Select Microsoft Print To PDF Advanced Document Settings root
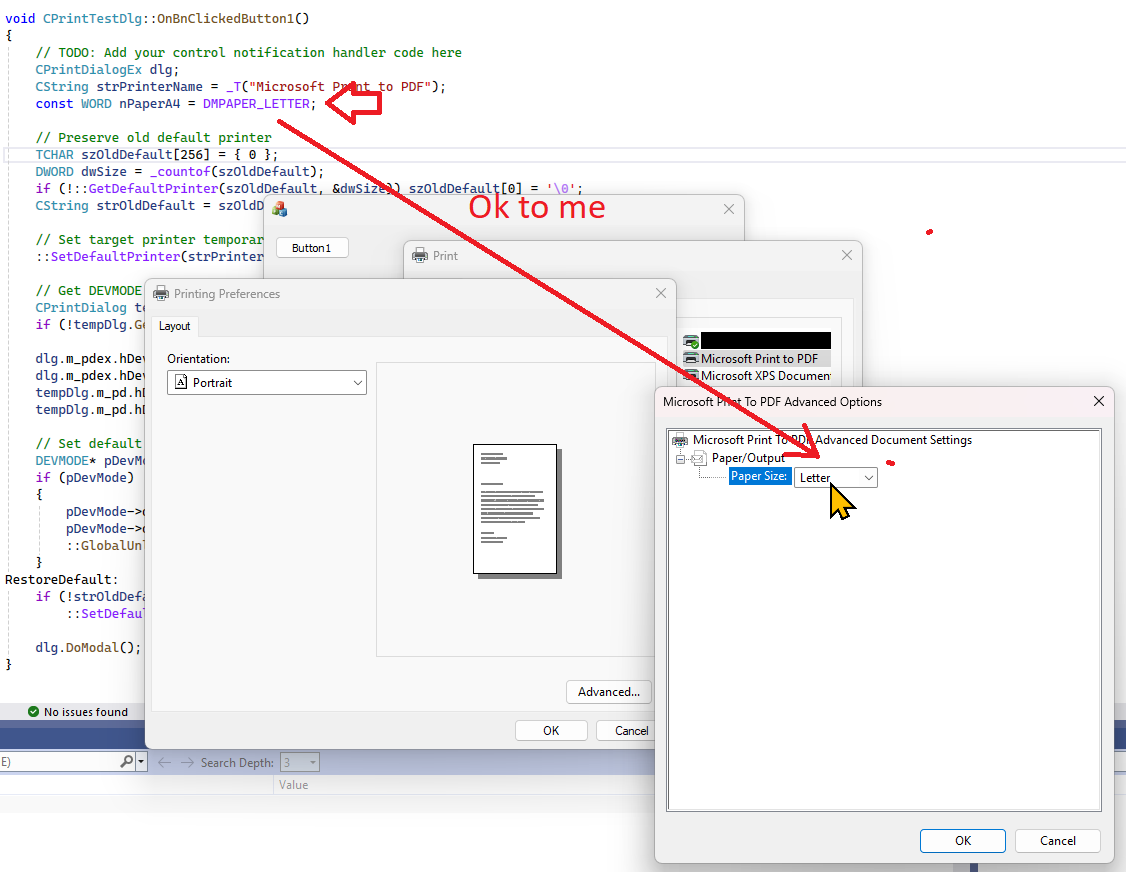This screenshot has width=1126, height=872. [832, 440]
